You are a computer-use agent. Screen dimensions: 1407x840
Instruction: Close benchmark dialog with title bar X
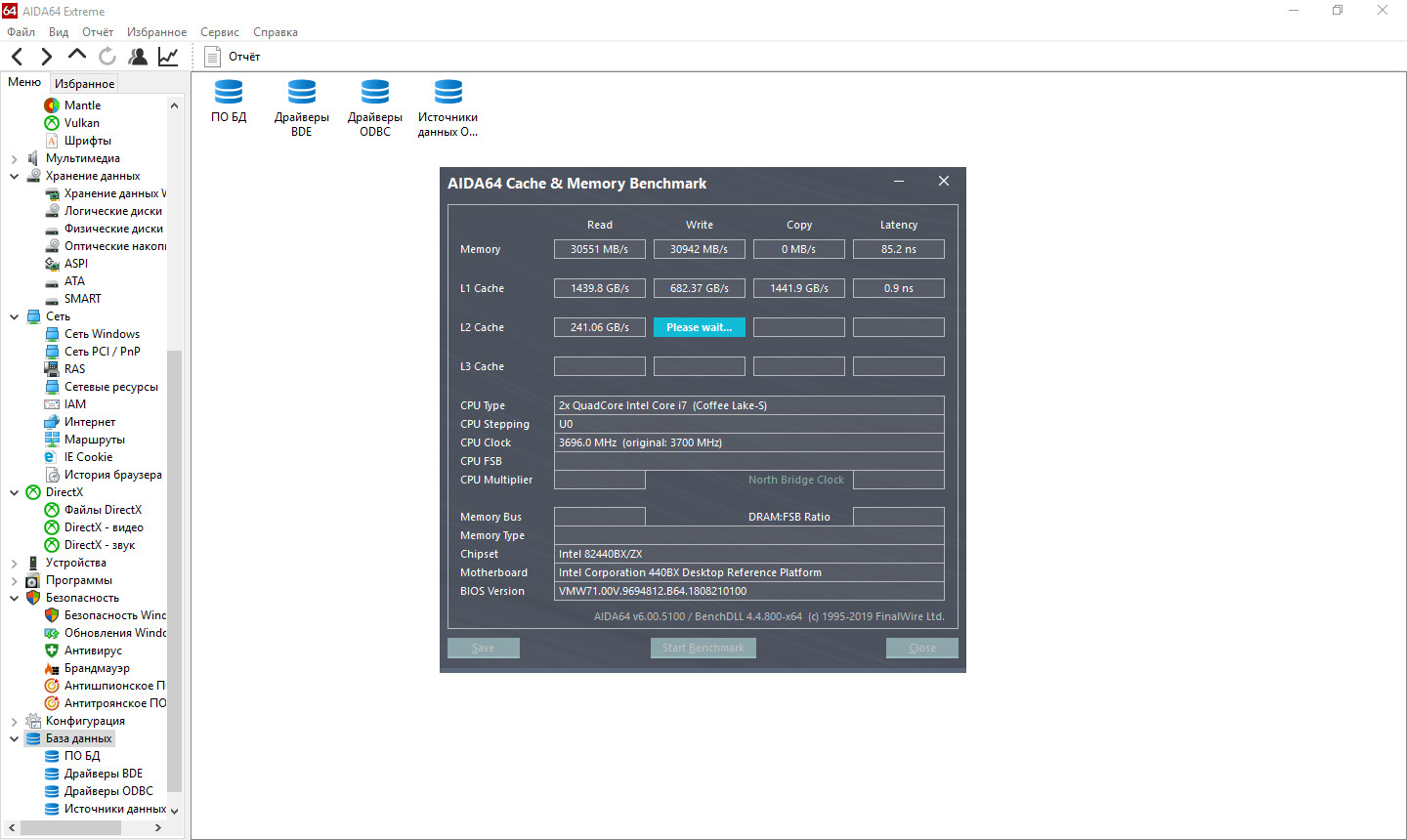click(x=944, y=182)
